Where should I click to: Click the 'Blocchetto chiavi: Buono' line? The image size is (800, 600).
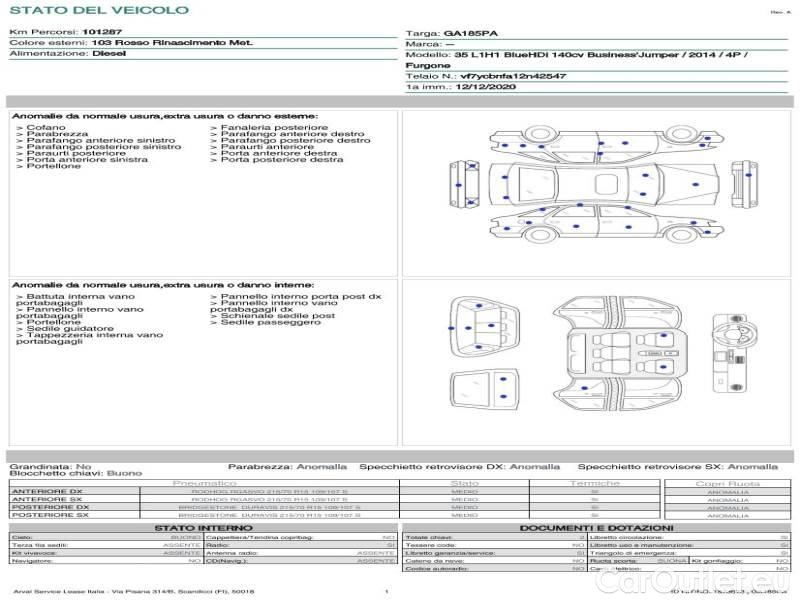(x=76, y=473)
